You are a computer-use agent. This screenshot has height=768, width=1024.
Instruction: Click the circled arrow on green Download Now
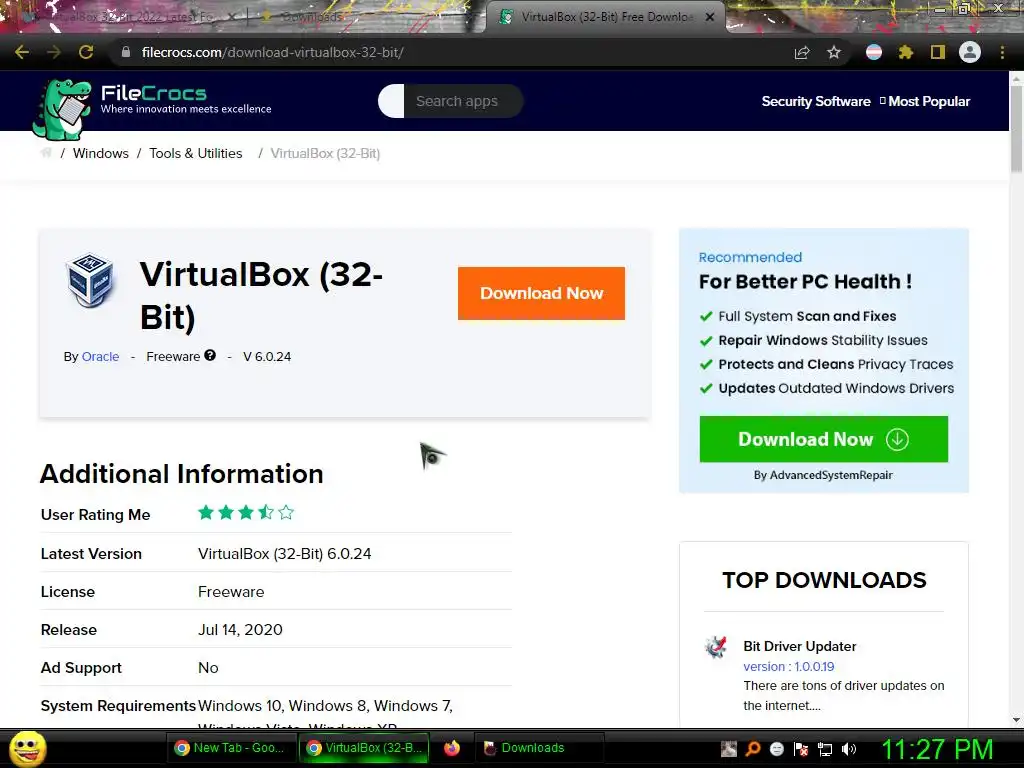point(897,440)
